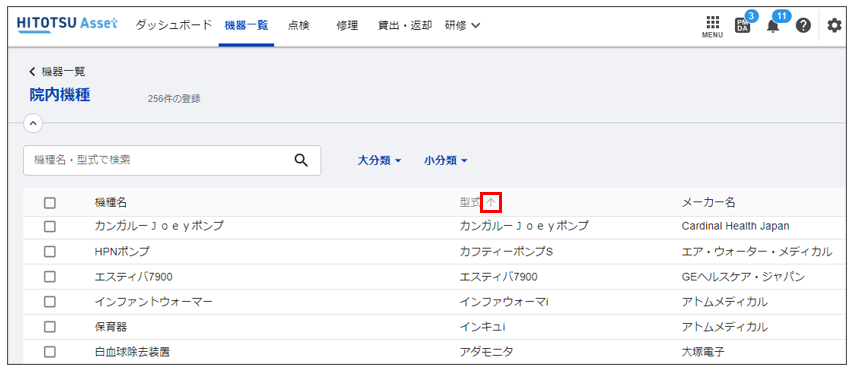
Task: Check the 白血球除去装置 row checkbox
Action: tap(50, 352)
